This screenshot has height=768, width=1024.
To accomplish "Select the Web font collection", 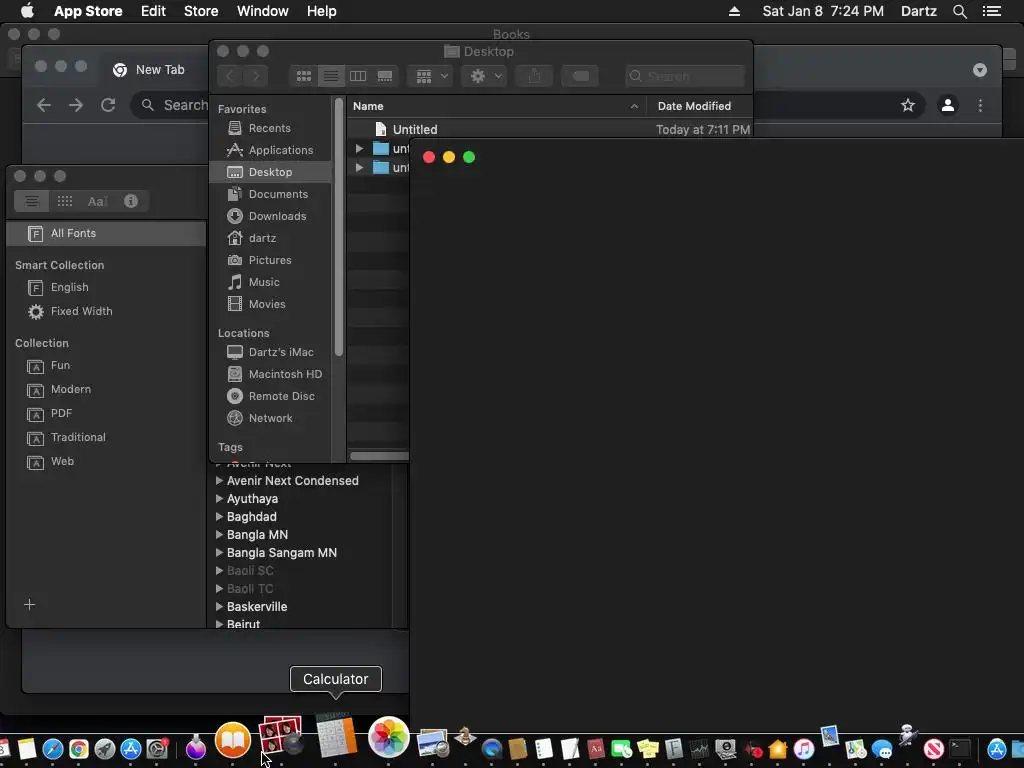I will [106, 462].
